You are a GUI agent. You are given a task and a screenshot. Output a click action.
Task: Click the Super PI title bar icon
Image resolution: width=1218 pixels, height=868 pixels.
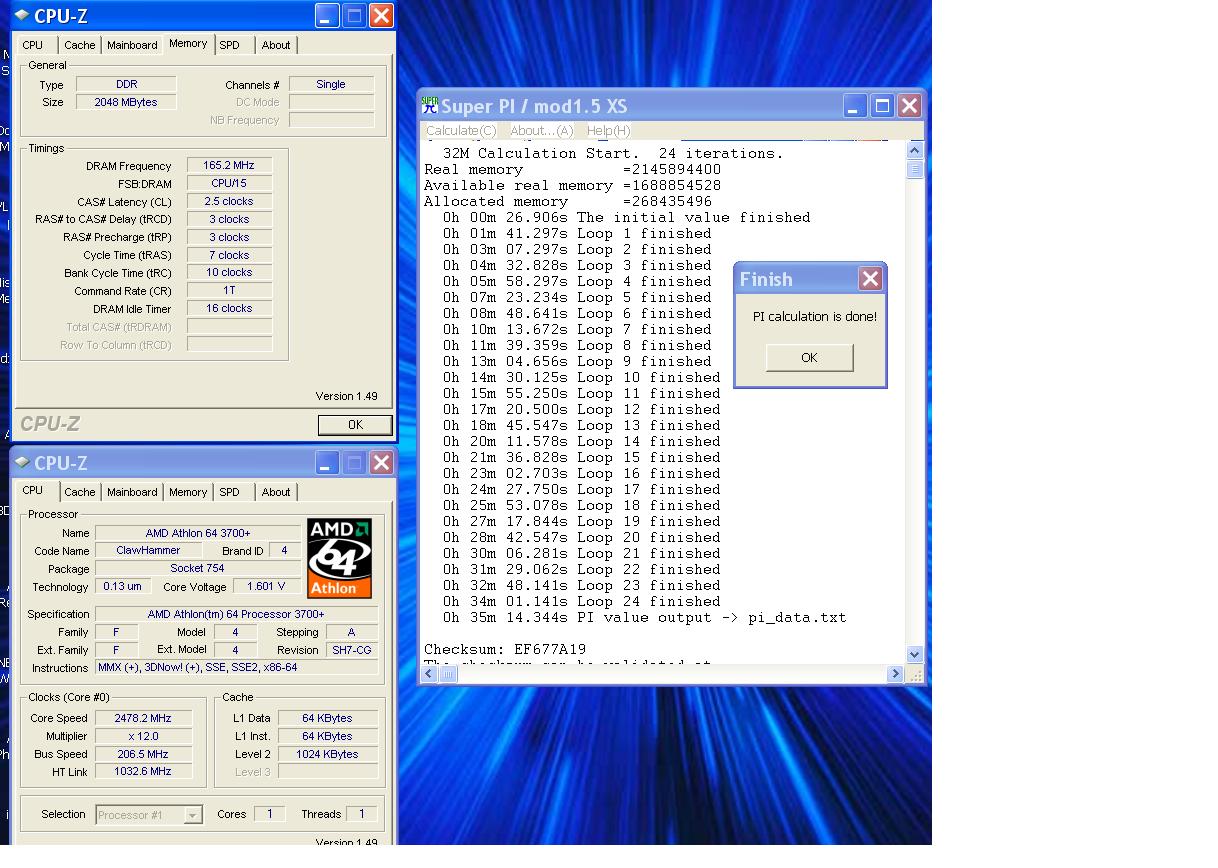pos(430,105)
